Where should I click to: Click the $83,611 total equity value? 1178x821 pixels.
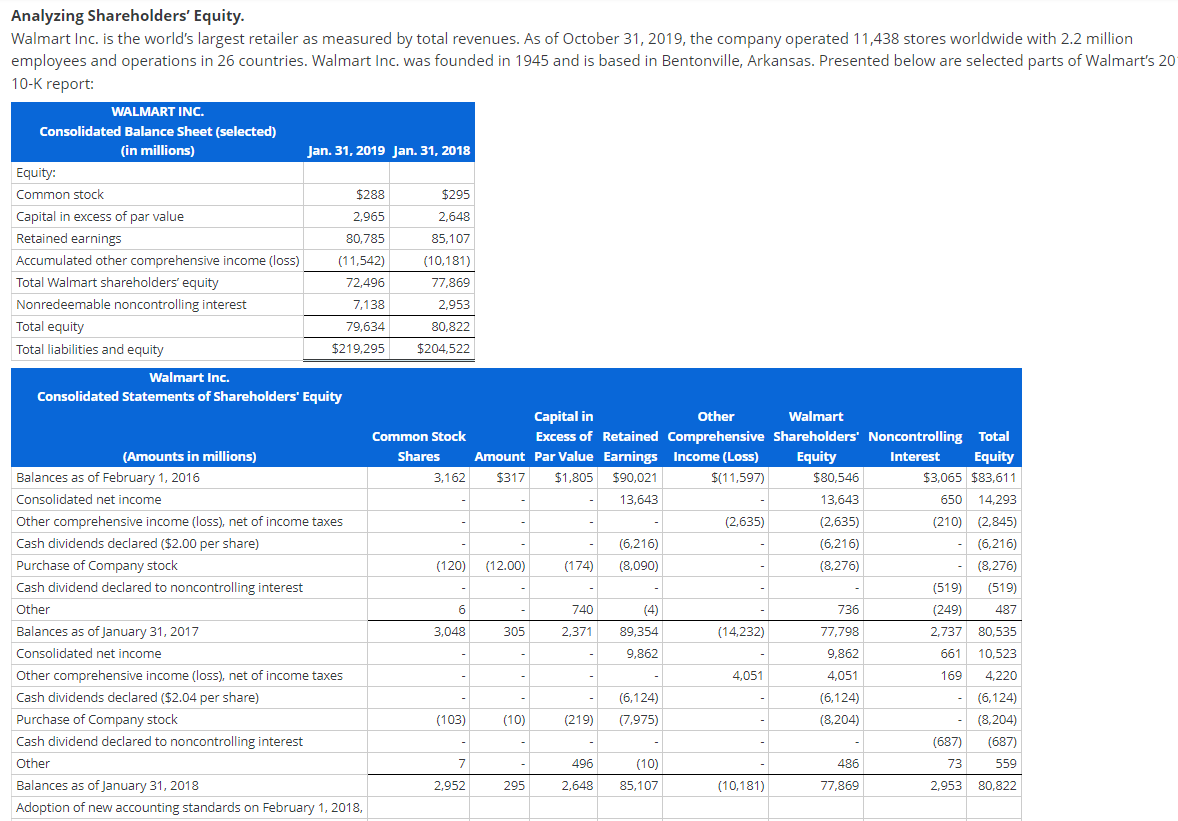pyautogui.click(x=993, y=478)
